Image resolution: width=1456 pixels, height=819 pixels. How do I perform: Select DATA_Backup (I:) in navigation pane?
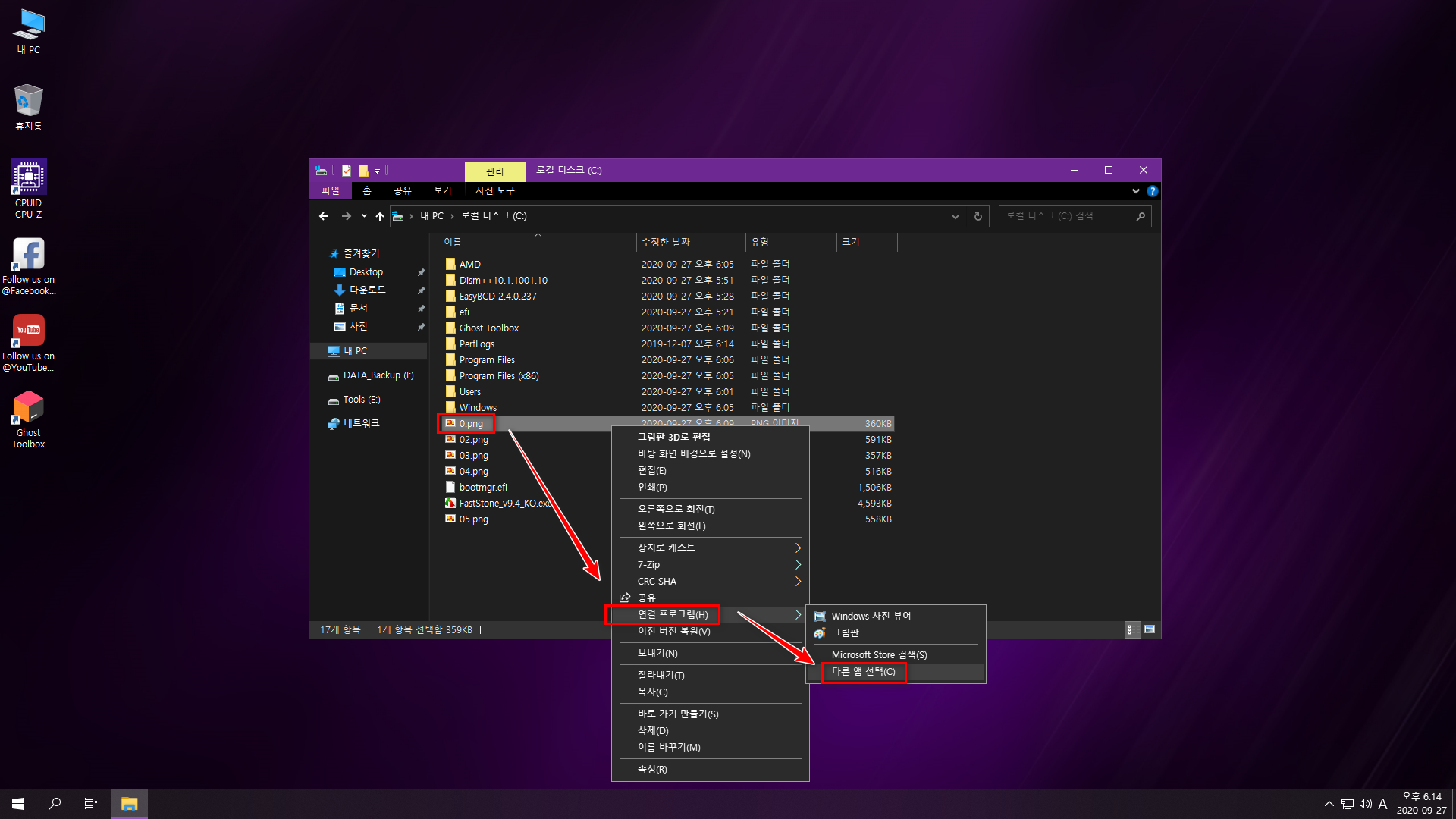click(378, 375)
